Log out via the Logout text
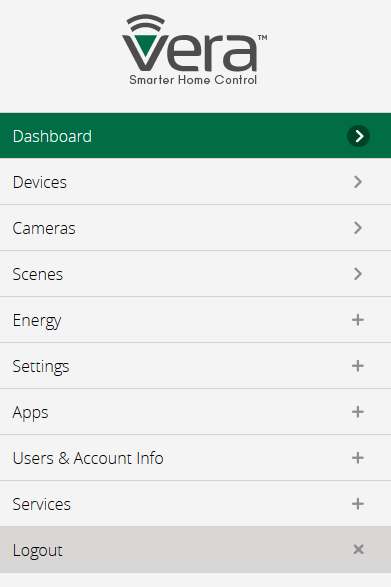This screenshot has height=587, width=391. tap(37, 551)
